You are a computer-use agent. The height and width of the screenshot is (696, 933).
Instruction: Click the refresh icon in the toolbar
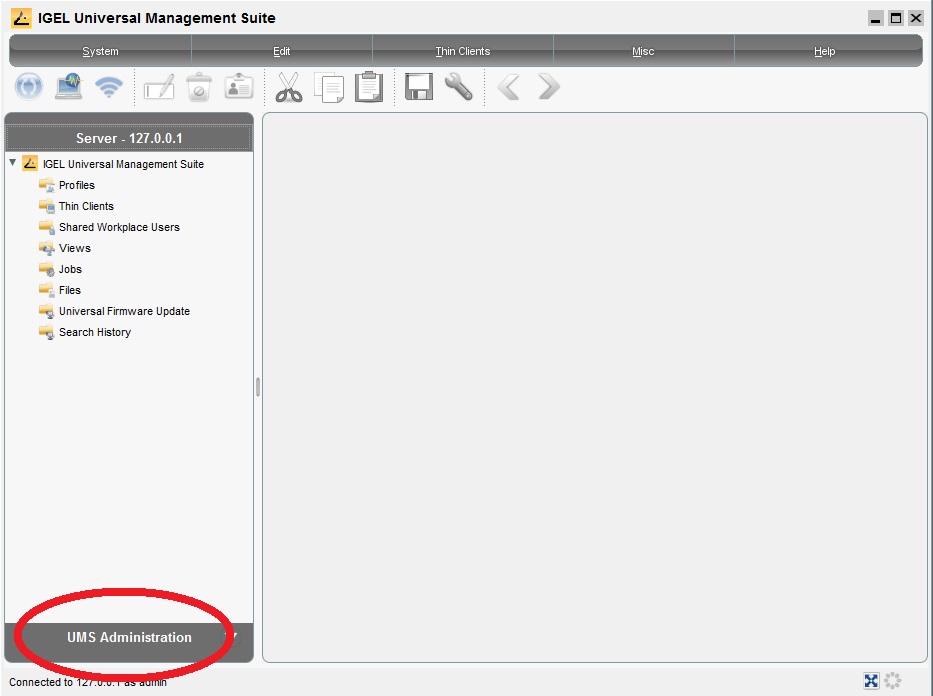point(29,87)
